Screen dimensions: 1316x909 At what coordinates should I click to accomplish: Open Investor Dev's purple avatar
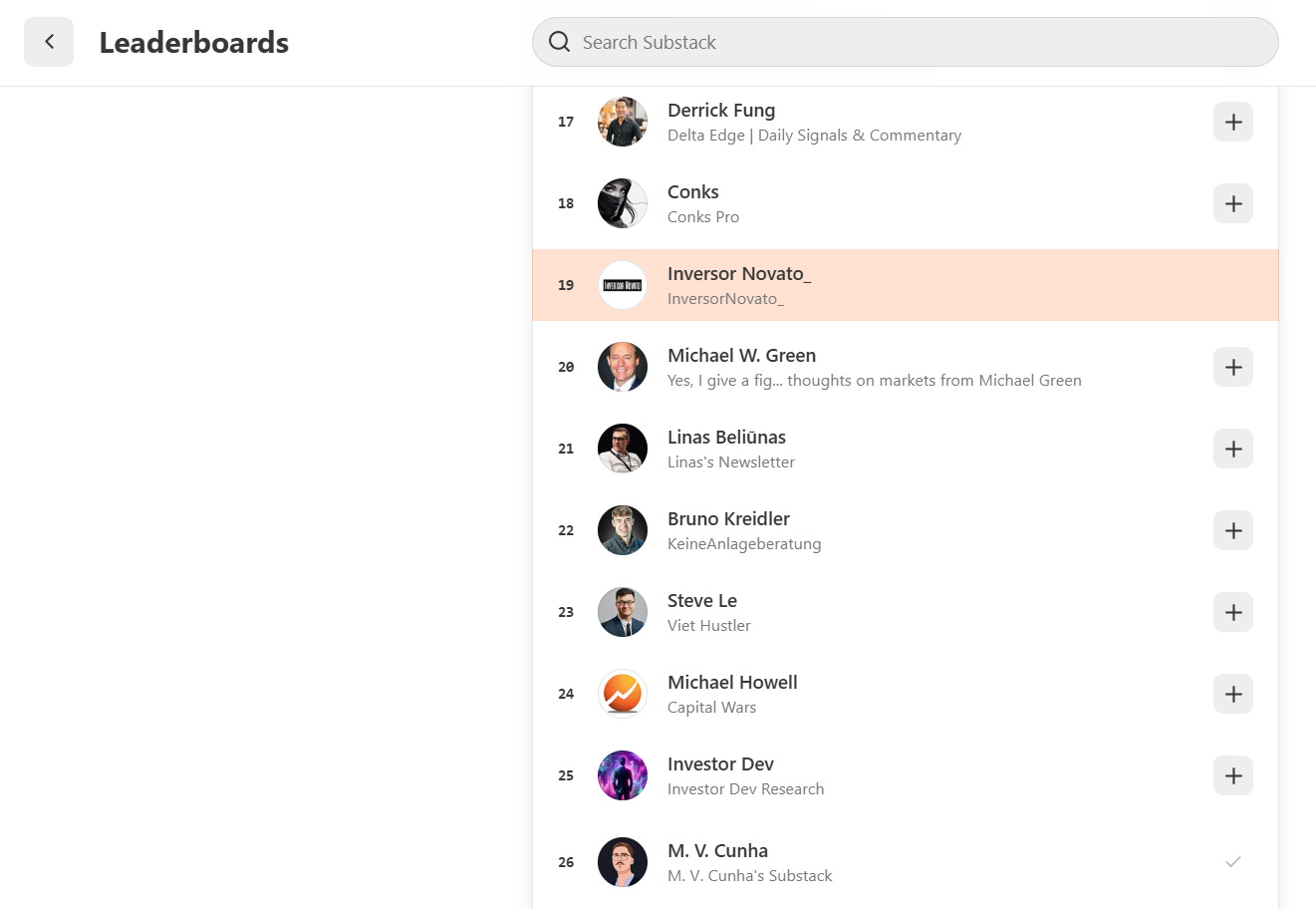pos(623,775)
